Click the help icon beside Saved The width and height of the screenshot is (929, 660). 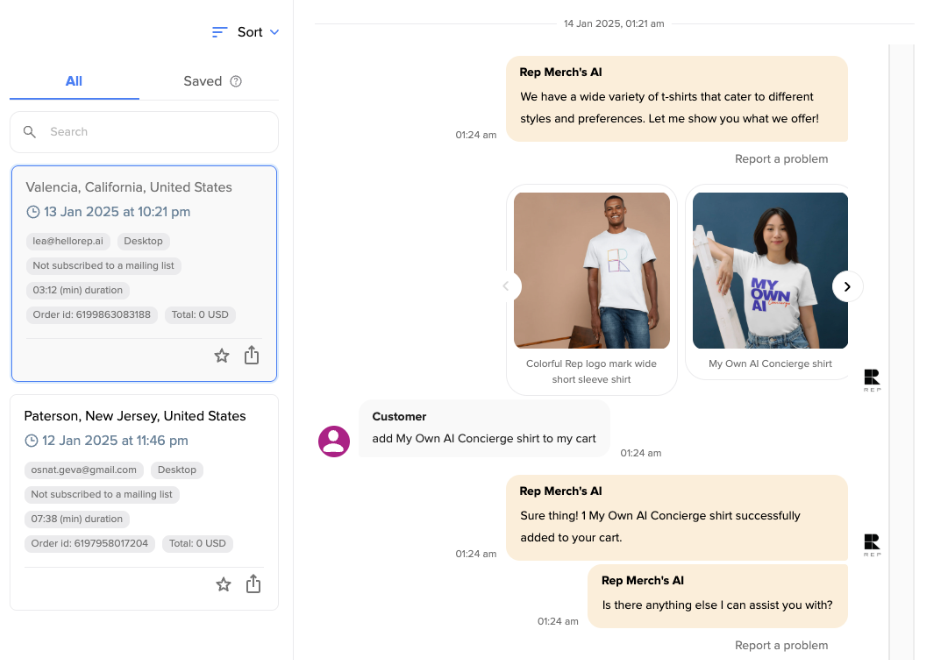pyautogui.click(x=236, y=82)
